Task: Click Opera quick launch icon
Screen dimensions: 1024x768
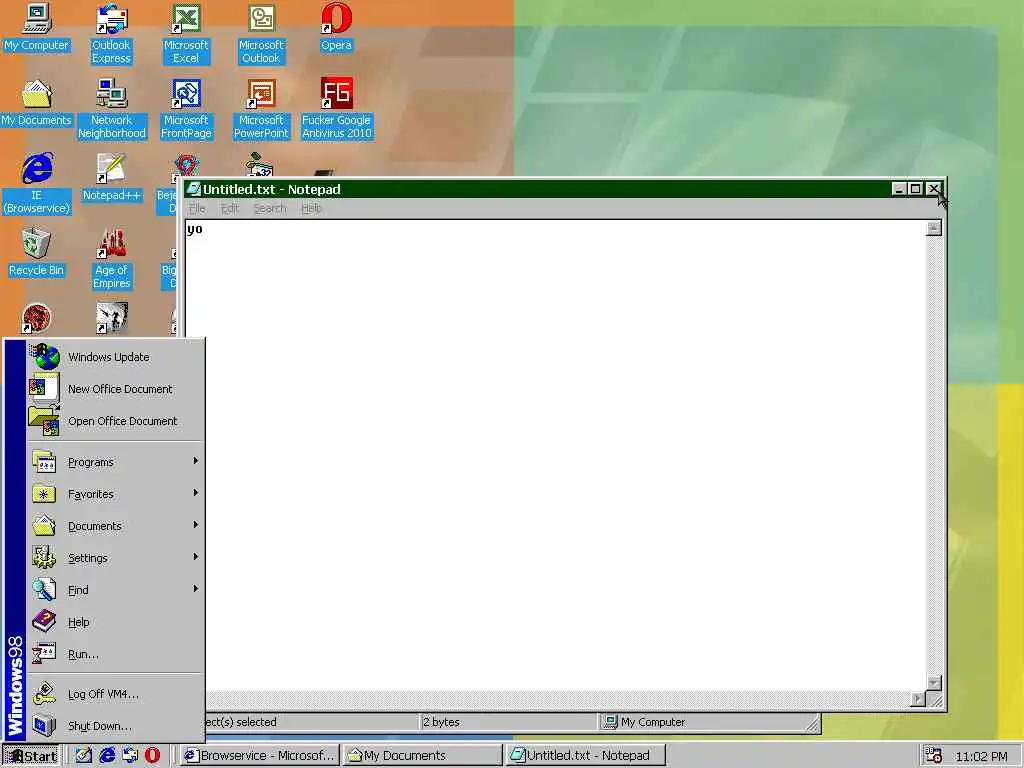Action: point(153,756)
